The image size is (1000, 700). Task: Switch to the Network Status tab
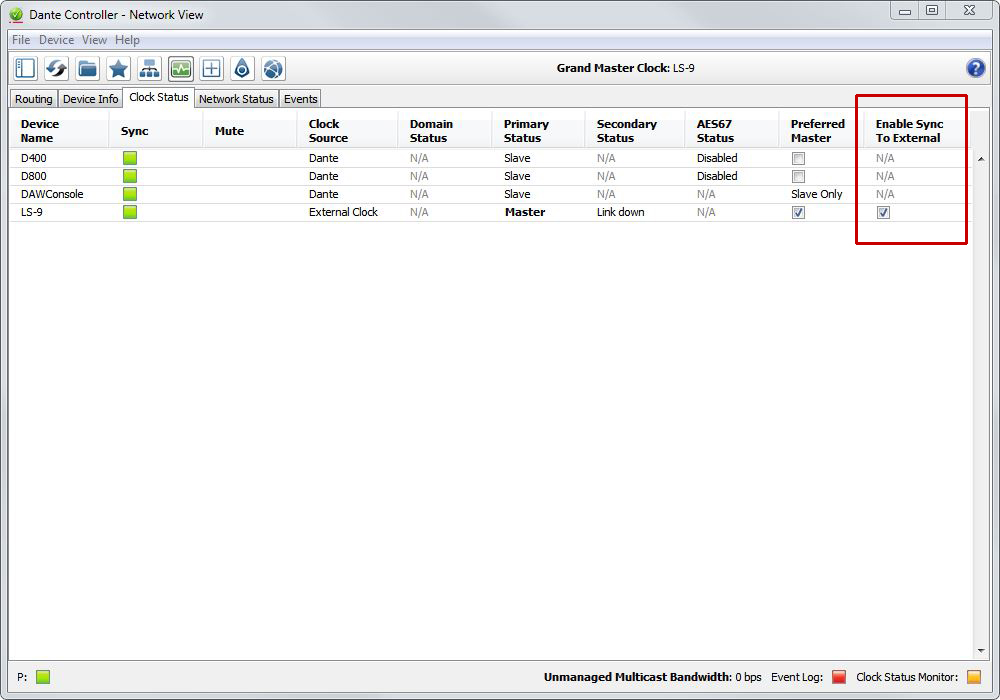click(236, 99)
